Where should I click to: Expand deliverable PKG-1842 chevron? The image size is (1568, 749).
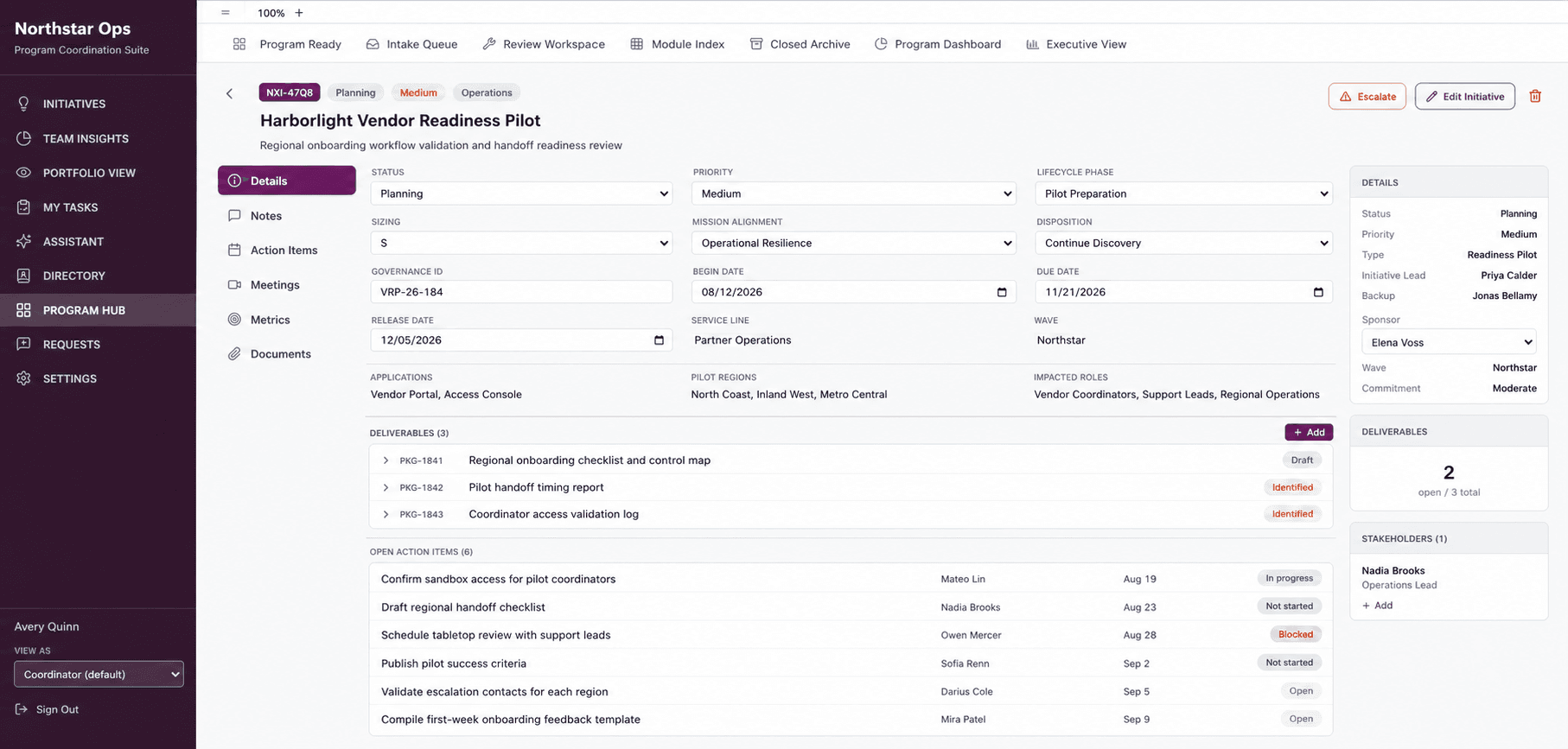point(386,488)
